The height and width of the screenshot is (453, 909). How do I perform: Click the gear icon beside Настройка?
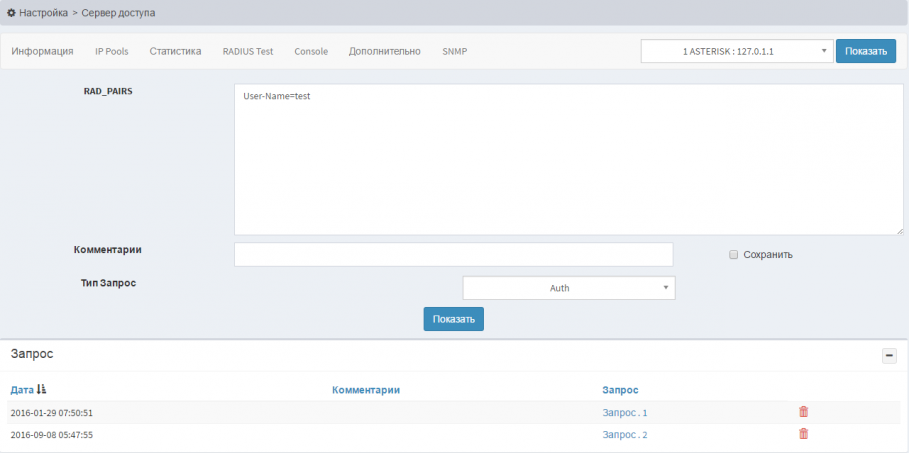click(11, 12)
